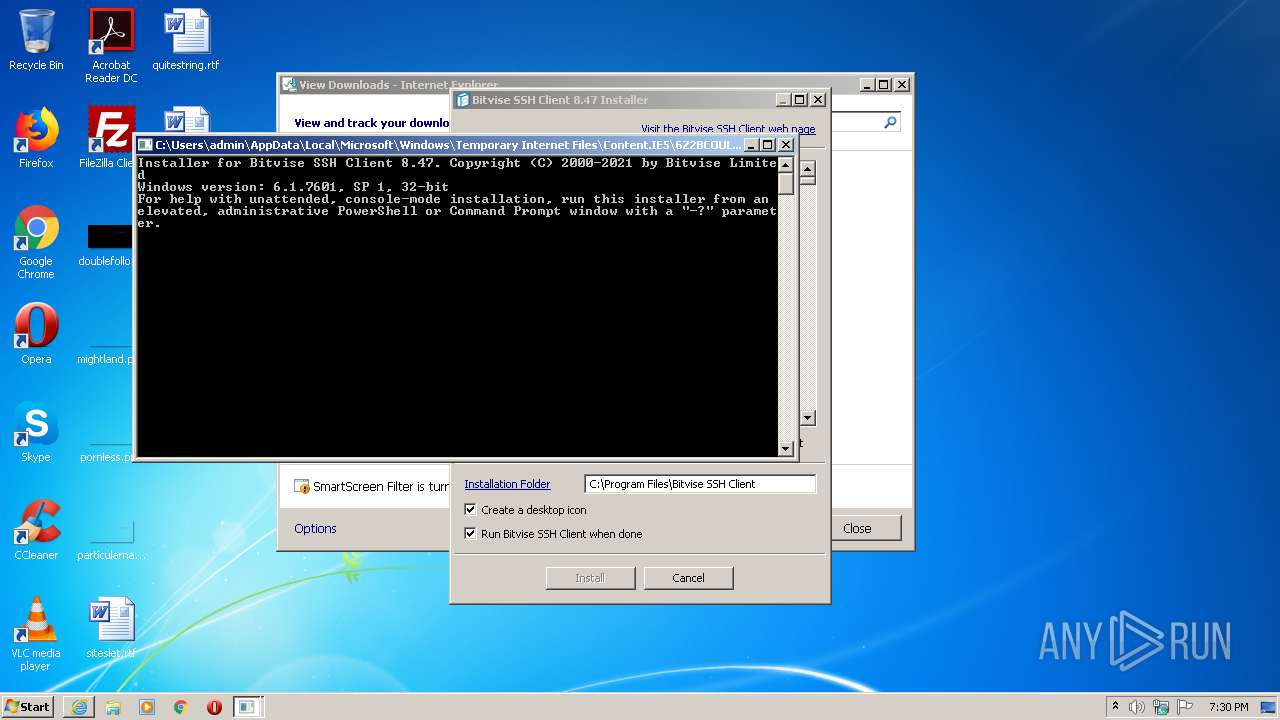This screenshot has height=720, width=1280.
Task: Launch Firefox desktop shortcut
Action: pos(36,138)
